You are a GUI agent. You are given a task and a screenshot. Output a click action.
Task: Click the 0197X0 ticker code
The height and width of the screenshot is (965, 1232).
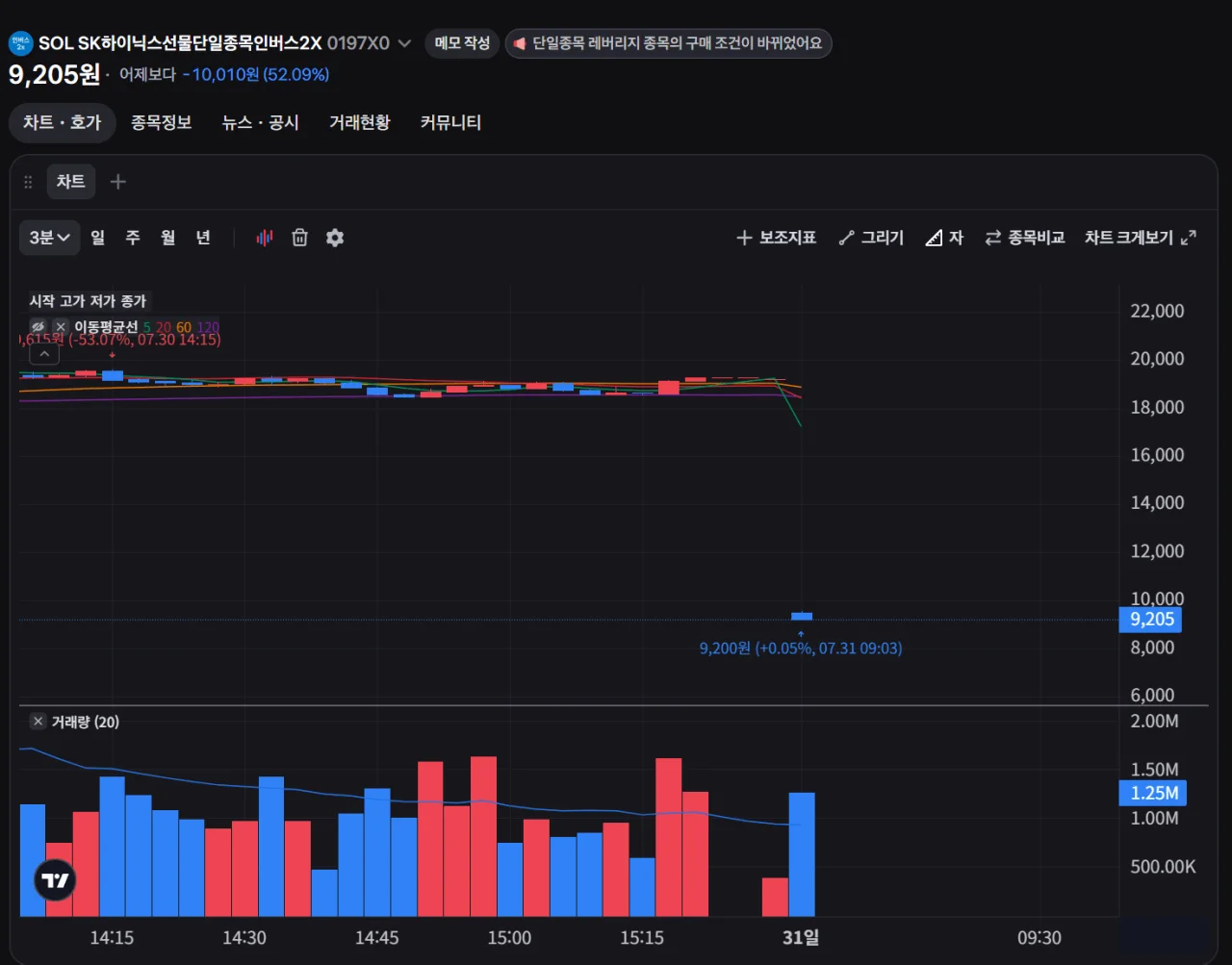(x=358, y=43)
